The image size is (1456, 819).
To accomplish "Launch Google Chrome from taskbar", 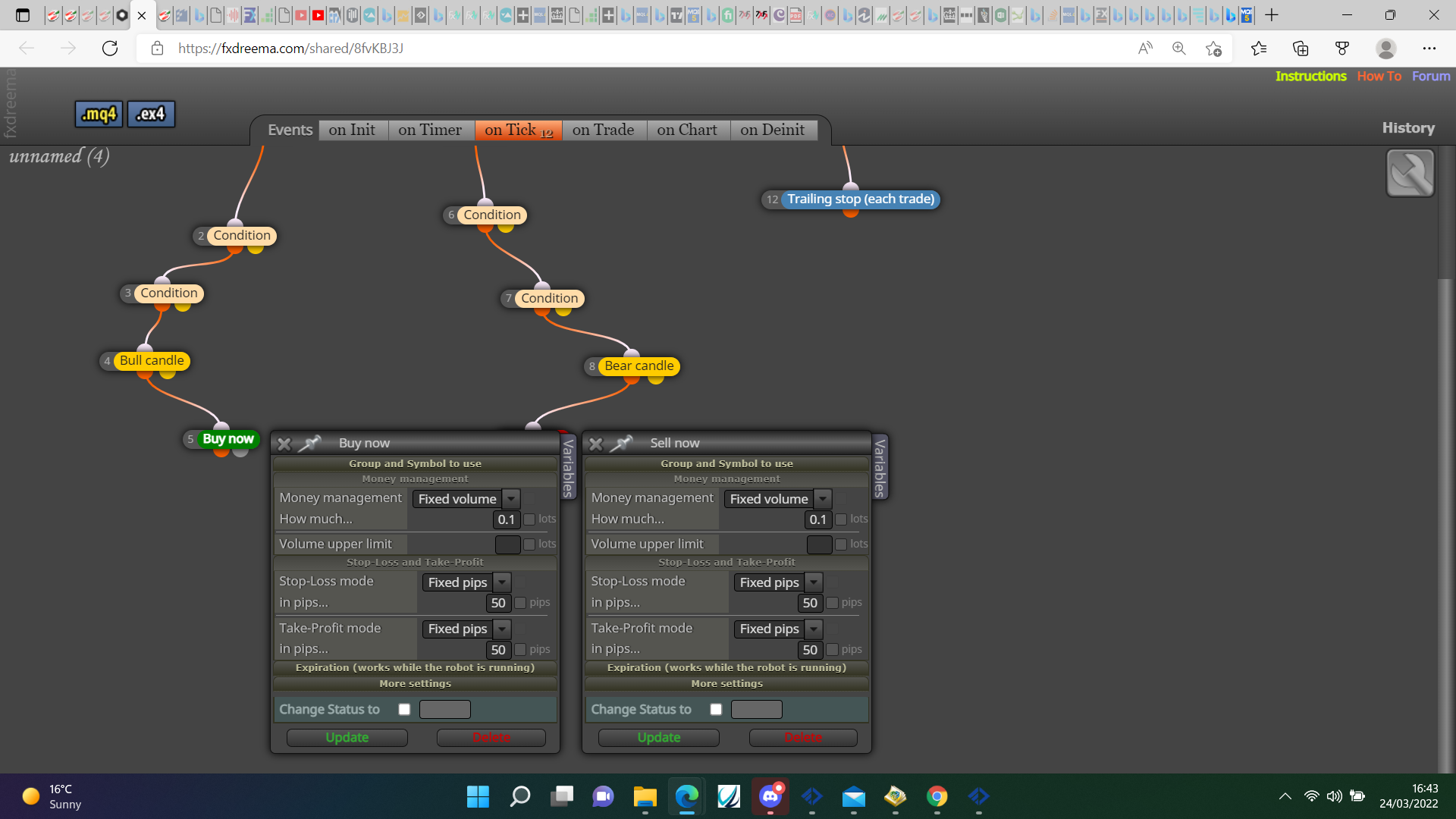I will [937, 796].
